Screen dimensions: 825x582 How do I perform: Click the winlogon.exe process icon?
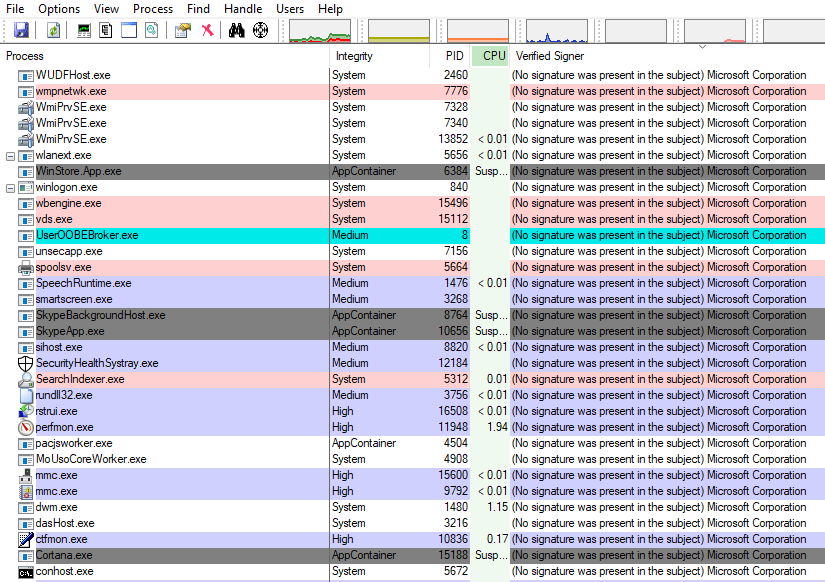coord(25,188)
